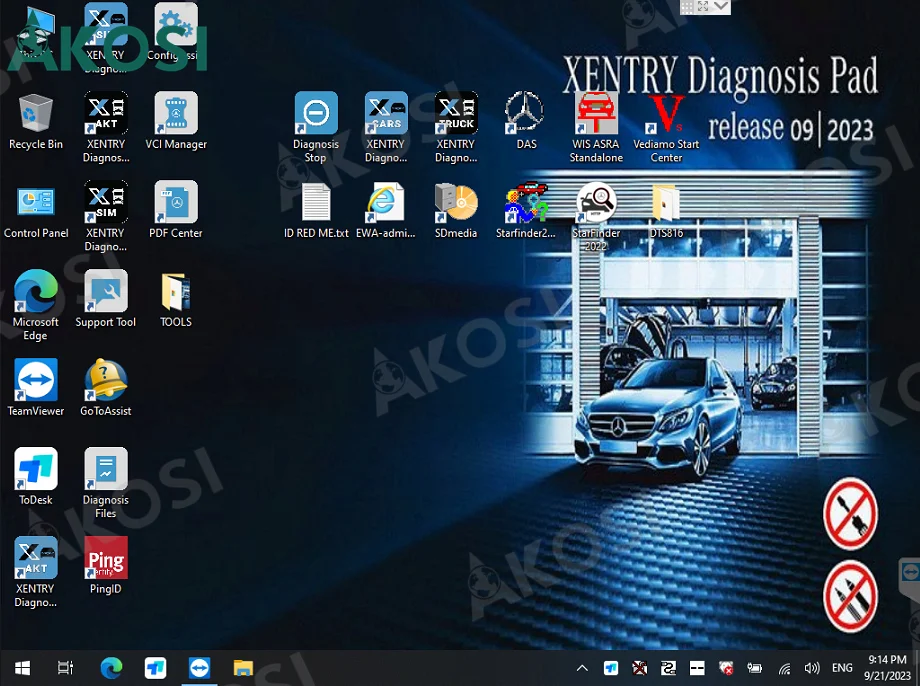Click the Wi-Fi network tray icon
The width and height of the screenshot is (920, 686).
785,668
